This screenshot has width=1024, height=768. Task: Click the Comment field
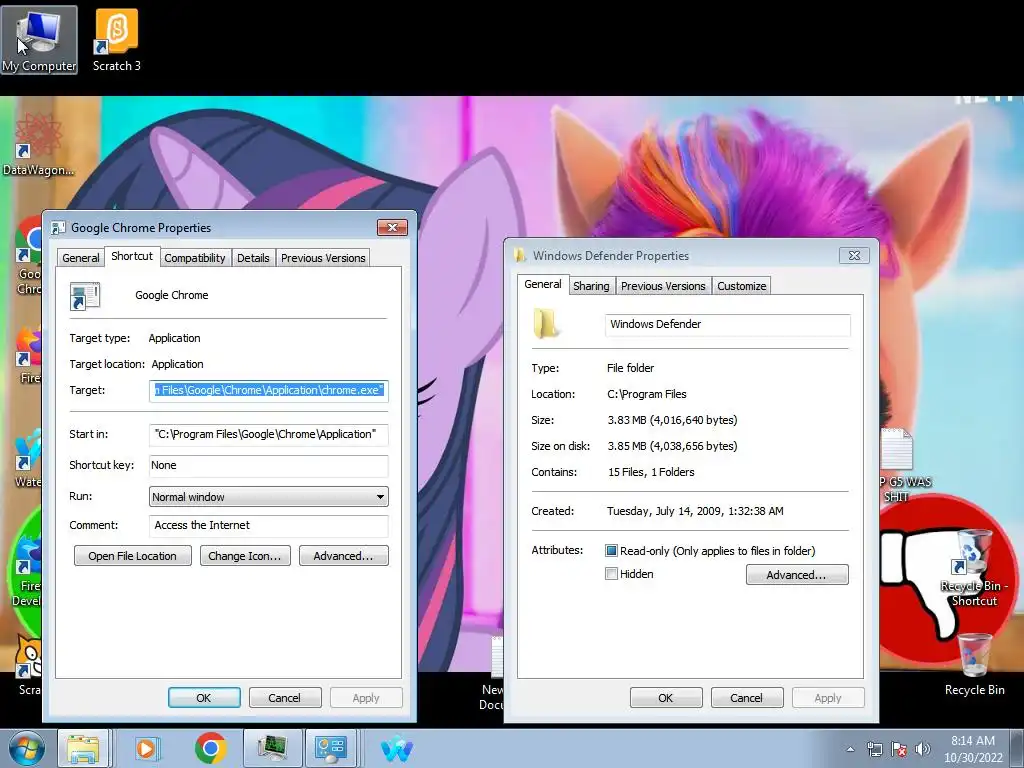click(x=268, y=526)
